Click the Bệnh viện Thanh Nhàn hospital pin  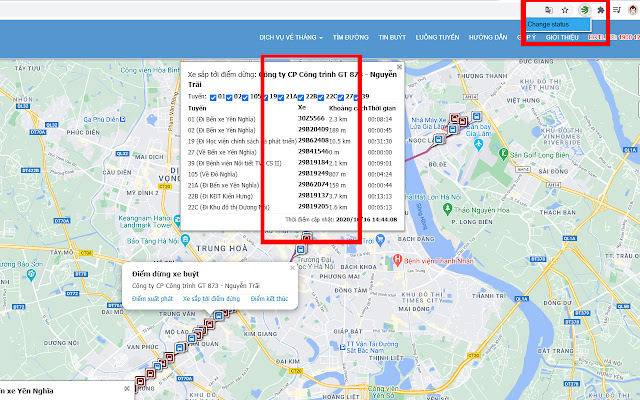[397, 260]
